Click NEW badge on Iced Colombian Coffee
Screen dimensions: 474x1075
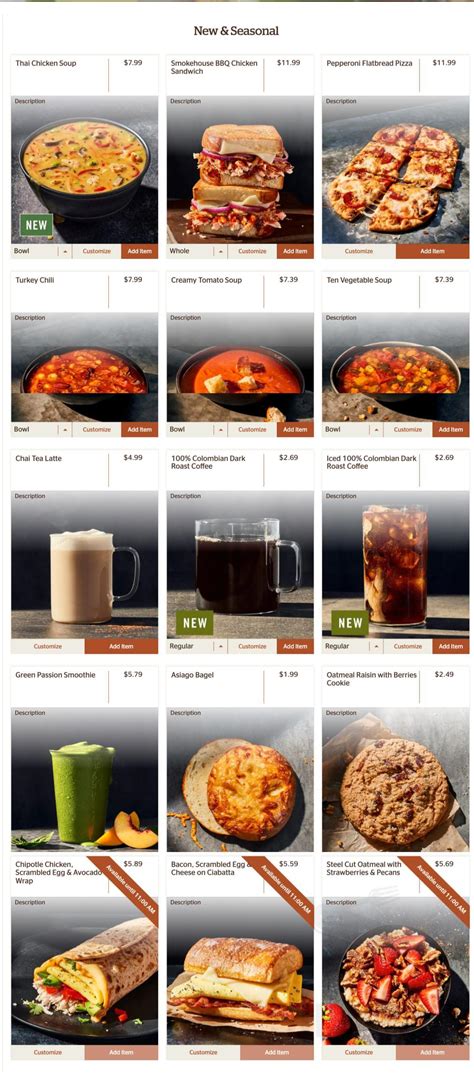350,623
